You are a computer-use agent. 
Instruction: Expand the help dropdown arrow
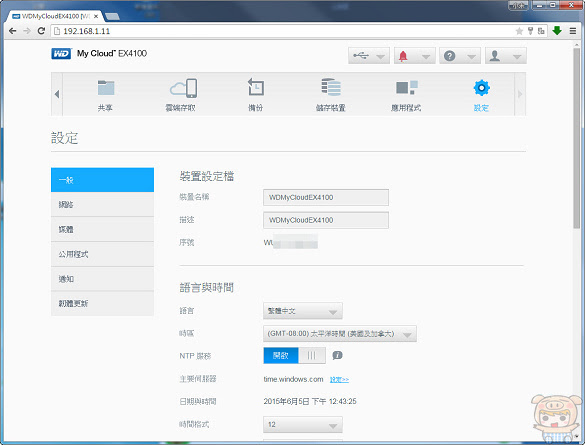[471, 57]
